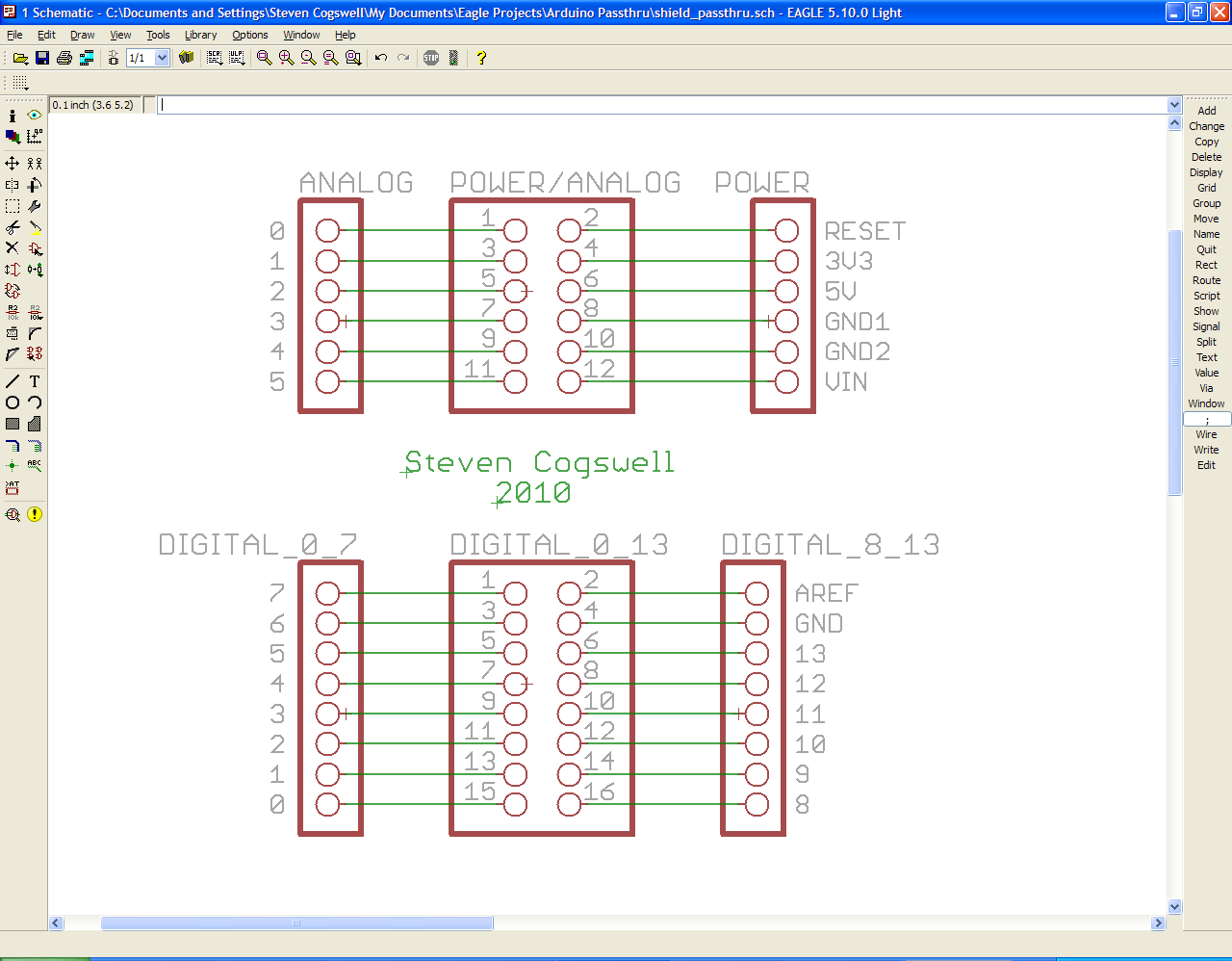Click the Print icon in toolbar
The image size is (1232, 961).
coord(64,58)
